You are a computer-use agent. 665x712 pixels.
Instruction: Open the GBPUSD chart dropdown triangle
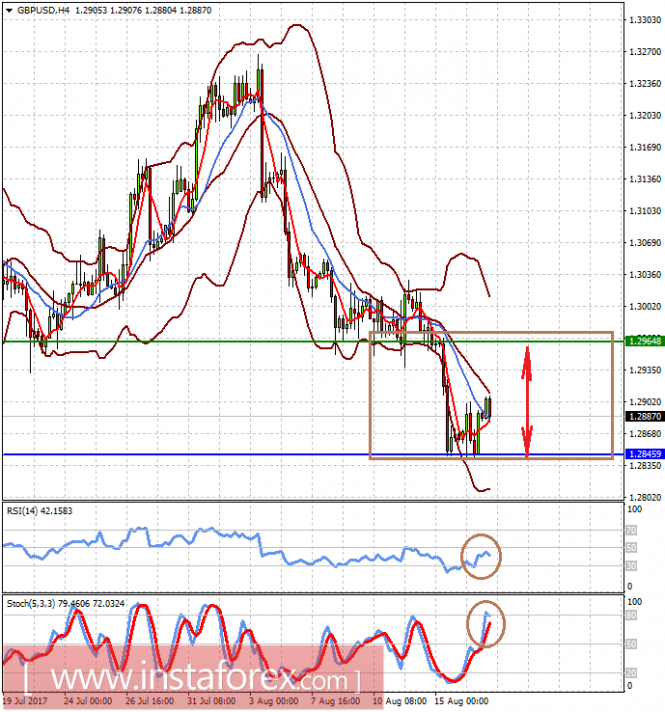click(x=9, y=10)
